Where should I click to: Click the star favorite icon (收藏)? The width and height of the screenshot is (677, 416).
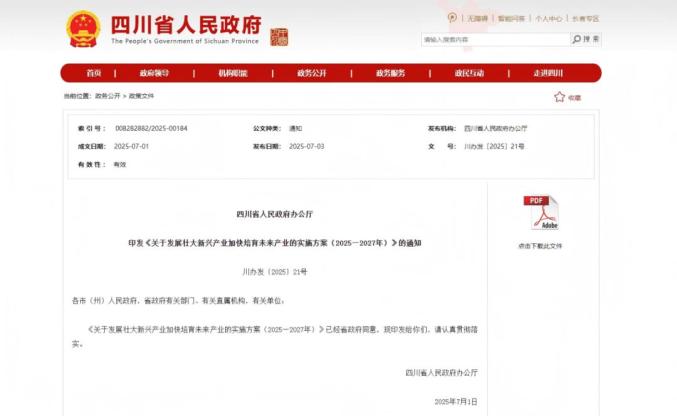pos(560,97)
